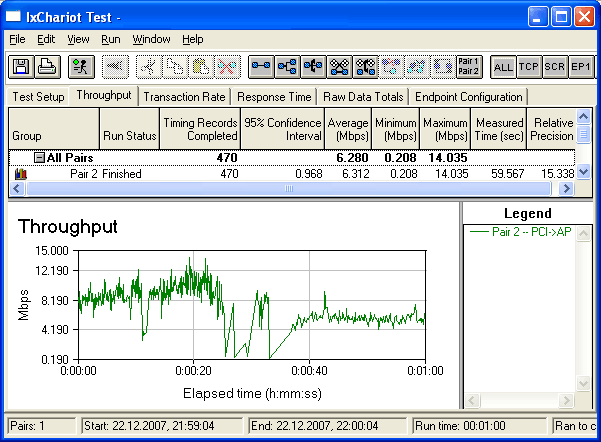Click the Add Multicast Group icon
The image size is (601, 442).
click(x=287, y=67)
